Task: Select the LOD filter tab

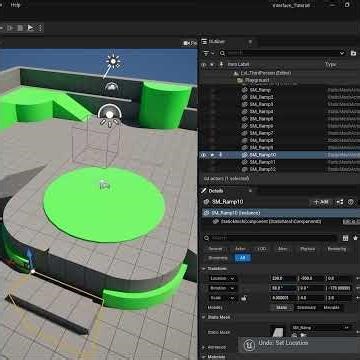Action: (262, 249)
